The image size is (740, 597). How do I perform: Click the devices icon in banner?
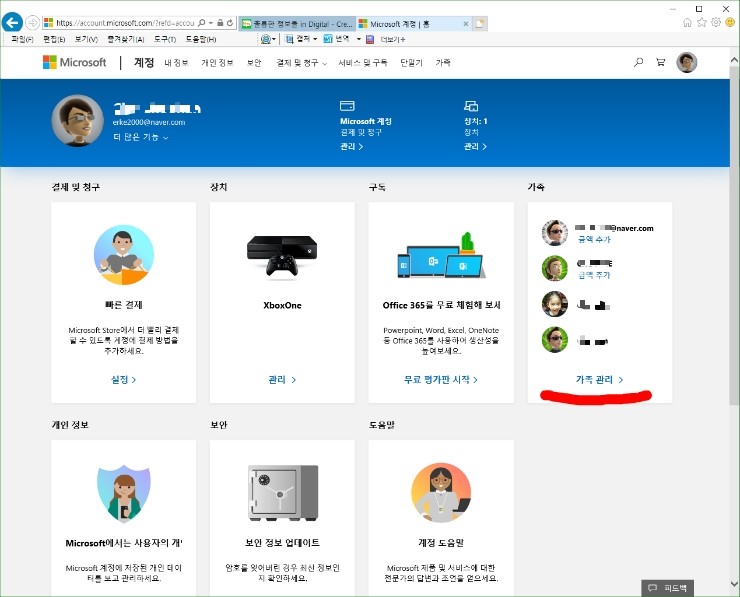click(471, 106)
